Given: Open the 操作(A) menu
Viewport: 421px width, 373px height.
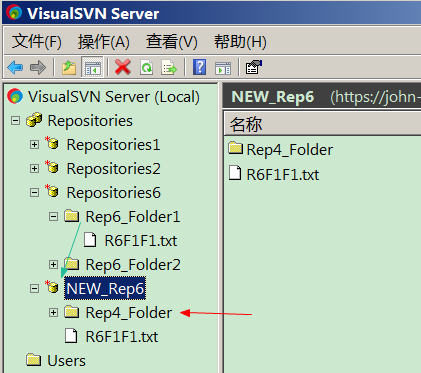Looking at the screenshot, I should point(104,42).
